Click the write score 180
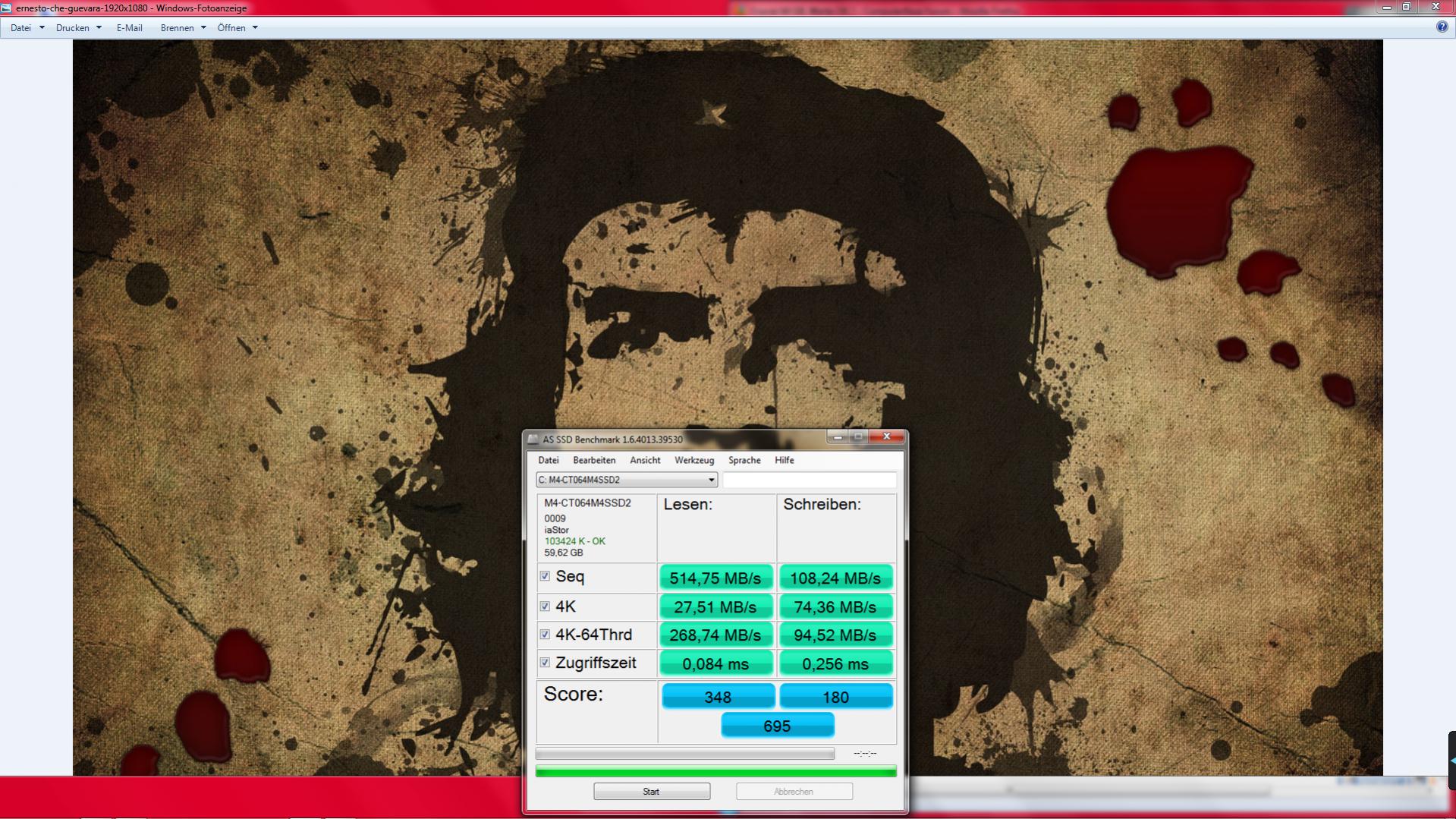This screenshot has height=819, width=1456. pyautogui.click(x=836, y=697)
